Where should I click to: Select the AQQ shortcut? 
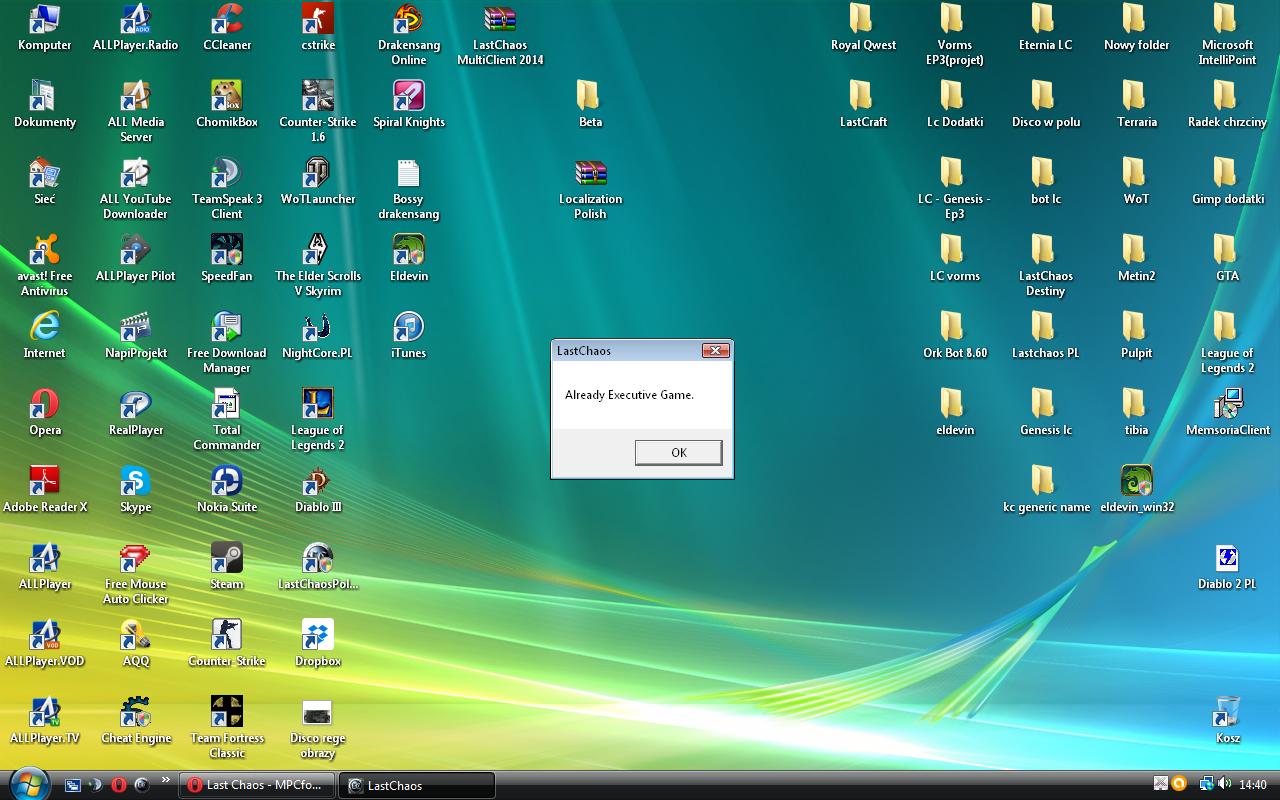point(136,644)
